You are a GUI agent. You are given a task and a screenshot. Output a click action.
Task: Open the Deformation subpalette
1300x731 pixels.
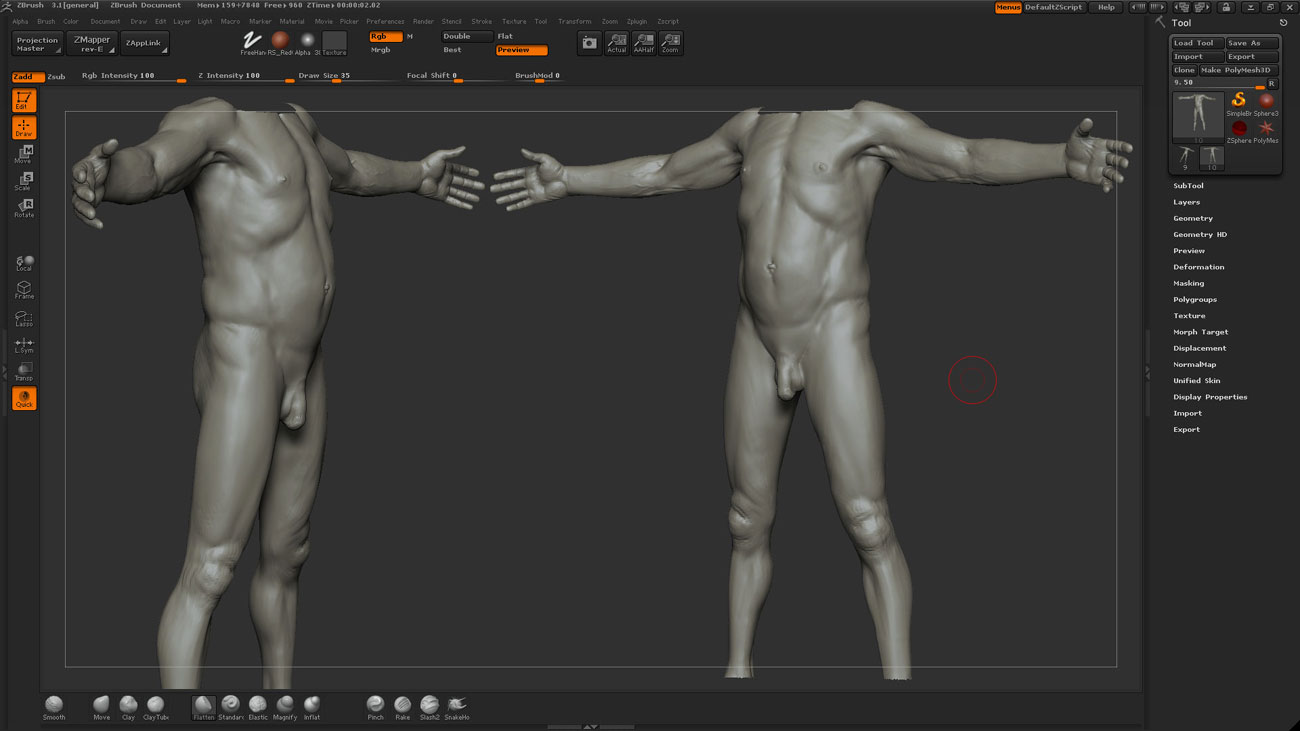point(1198,267)
